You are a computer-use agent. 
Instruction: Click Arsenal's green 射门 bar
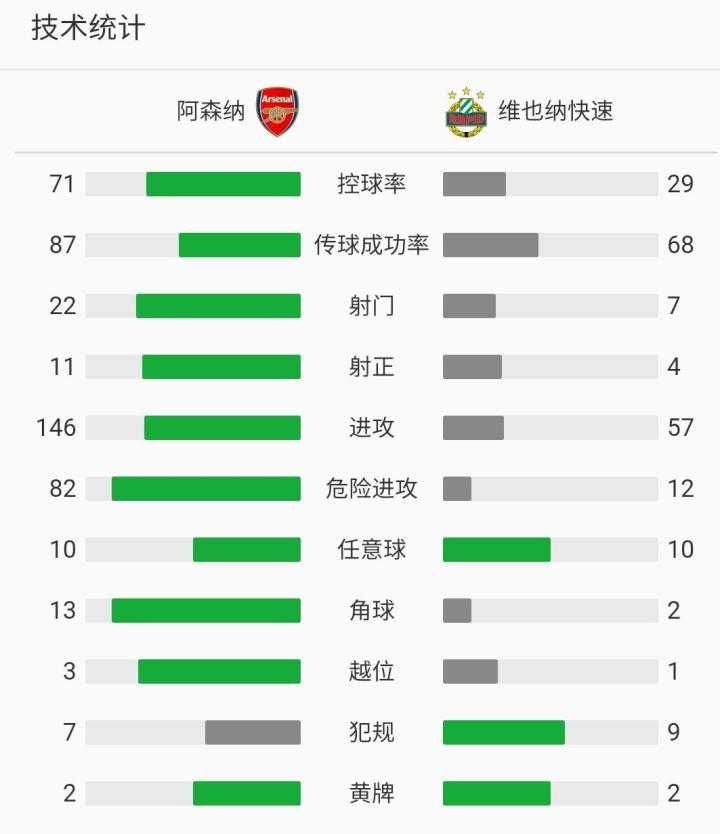pos(218,306)
